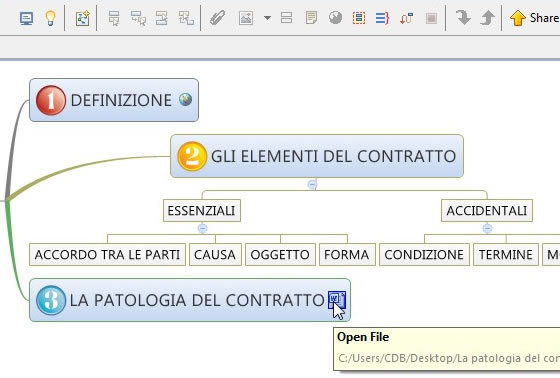Select the CONDIZIONE topic
The image size is (560, 378).
tap(424, 255)
